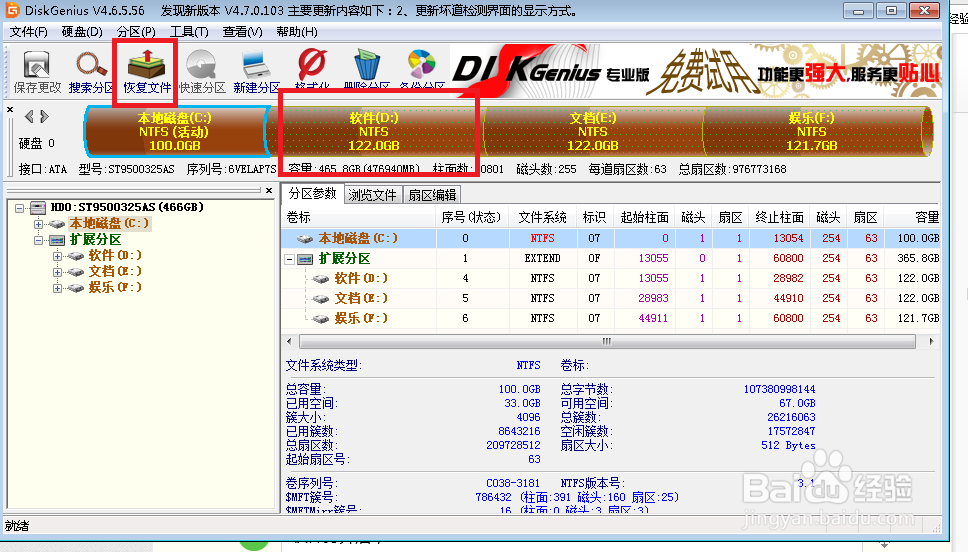
Task: Select the 文档(E:) partition bar in disk map
Action: [x=593, y=131]
